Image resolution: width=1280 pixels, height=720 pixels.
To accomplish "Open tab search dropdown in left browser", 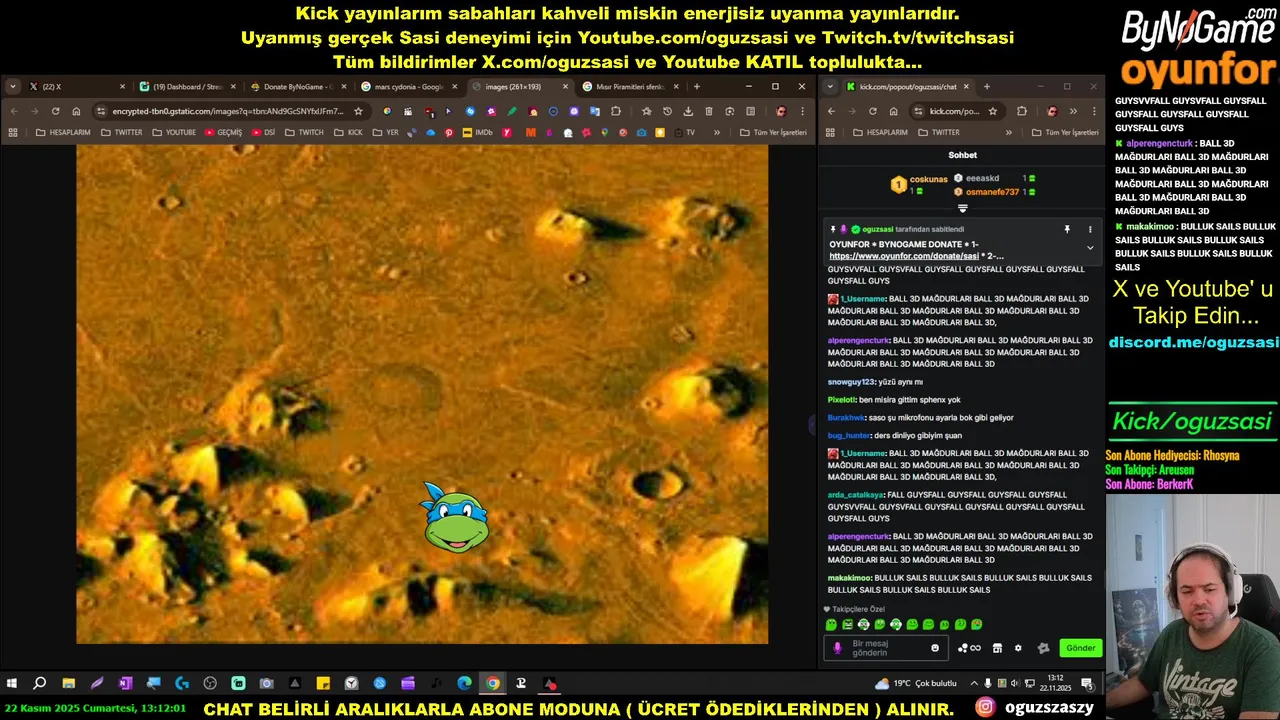I will pyautogui.click(x=13, y=87).
